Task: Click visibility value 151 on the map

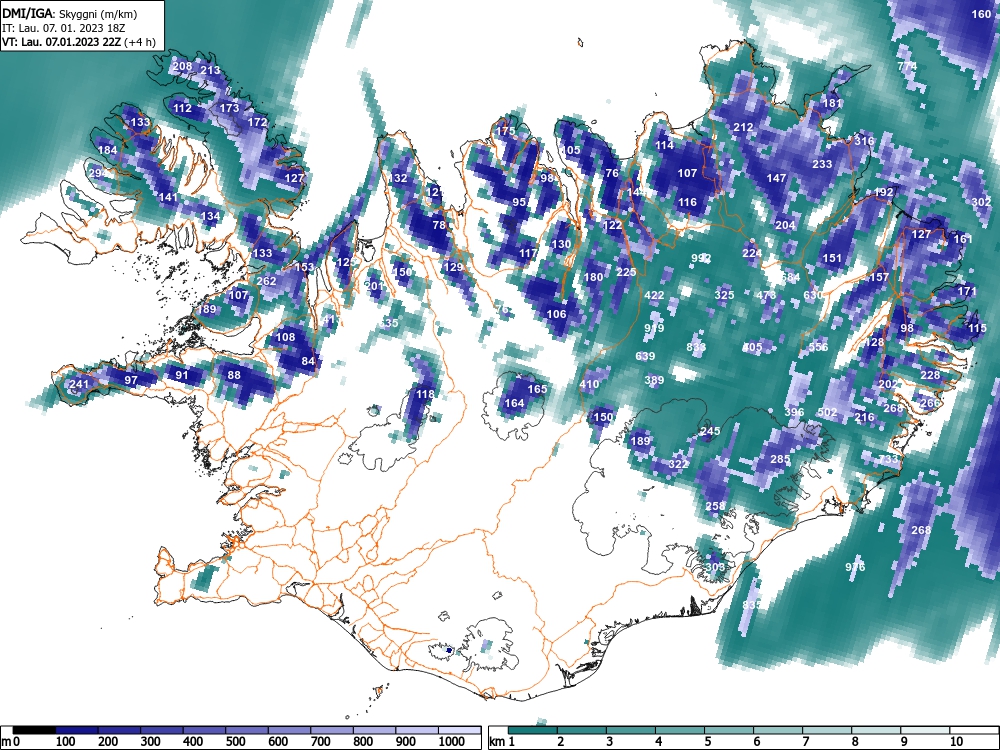Action: 833,258
